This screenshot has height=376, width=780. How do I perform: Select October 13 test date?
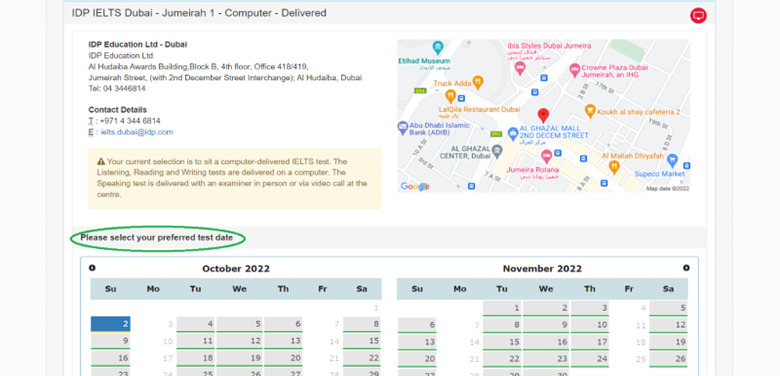point(283,341)
